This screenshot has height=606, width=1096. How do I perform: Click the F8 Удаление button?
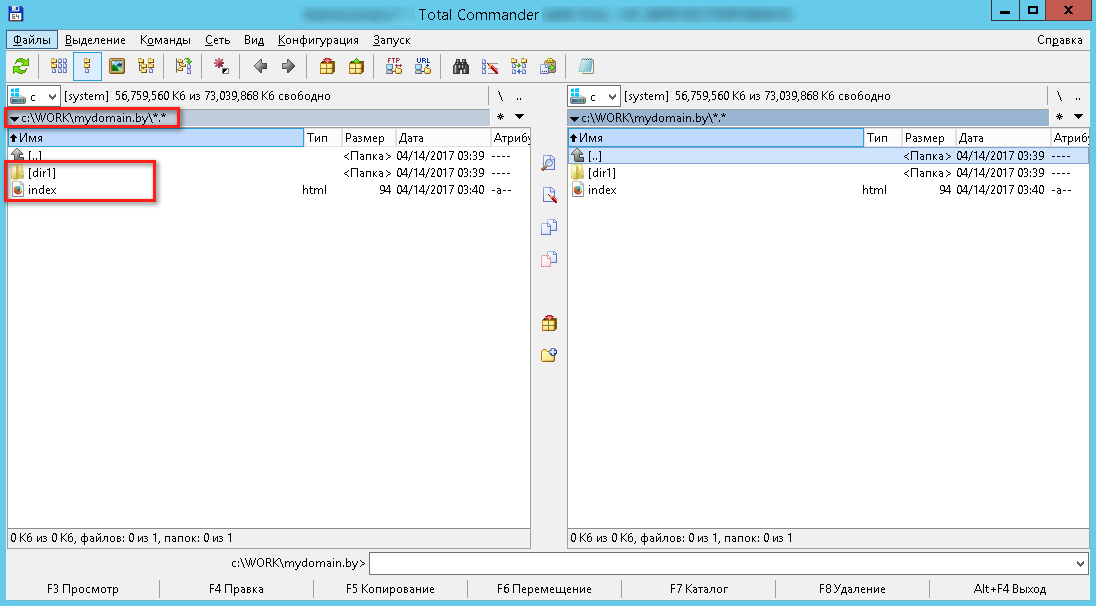click(x=852, y=589)
